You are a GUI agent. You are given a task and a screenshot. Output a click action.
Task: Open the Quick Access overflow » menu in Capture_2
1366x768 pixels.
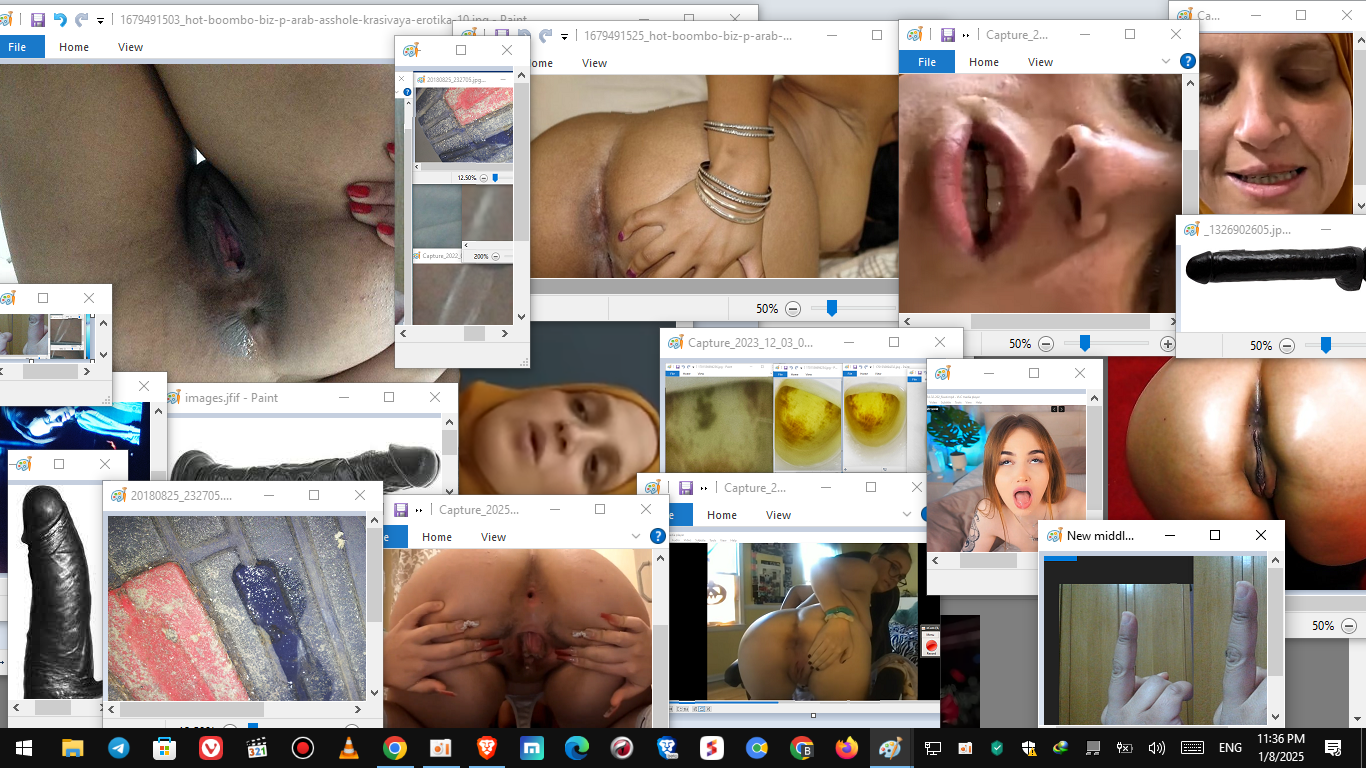(964, 34)
